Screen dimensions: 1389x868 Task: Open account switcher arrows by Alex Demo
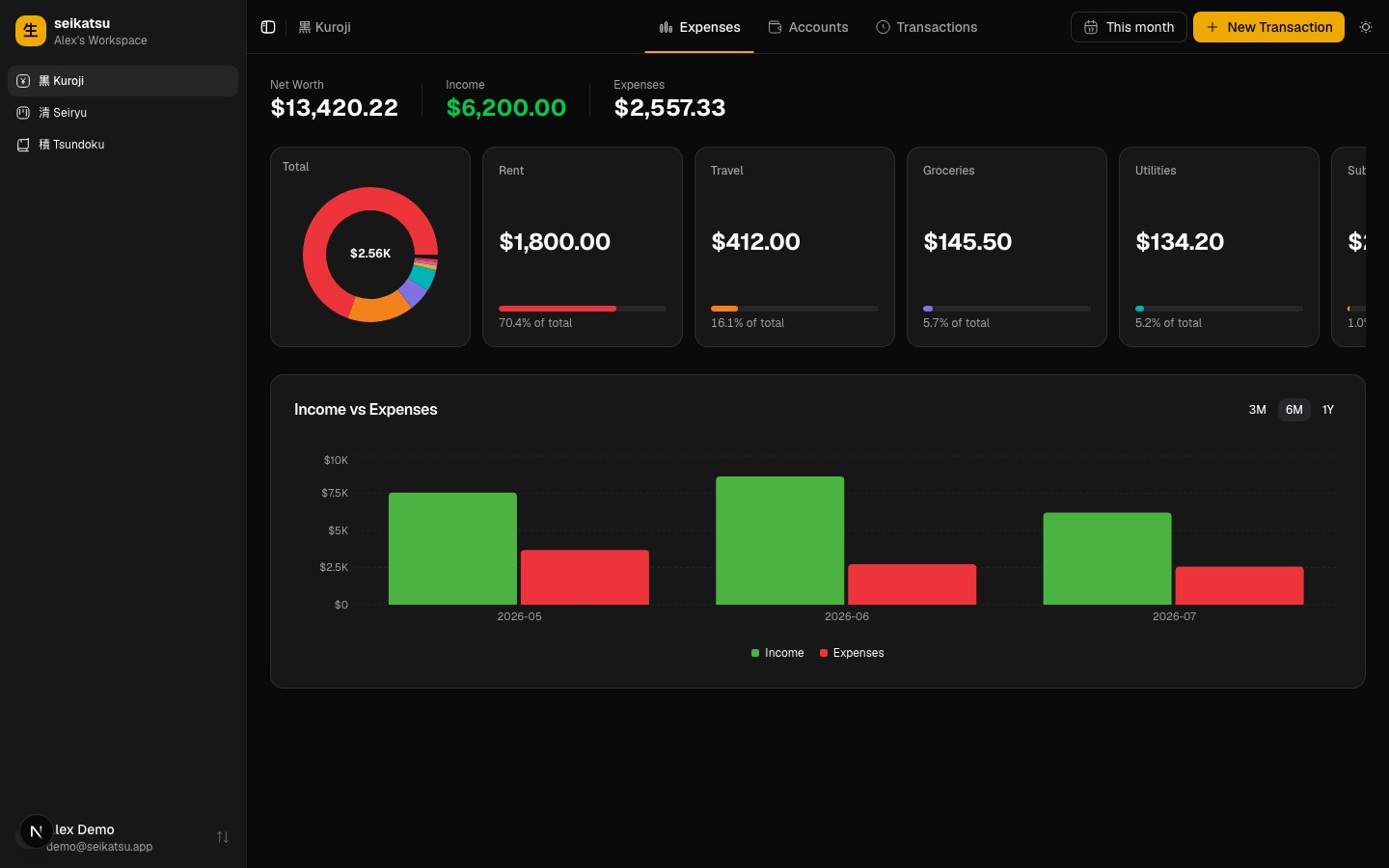point(223,837)
